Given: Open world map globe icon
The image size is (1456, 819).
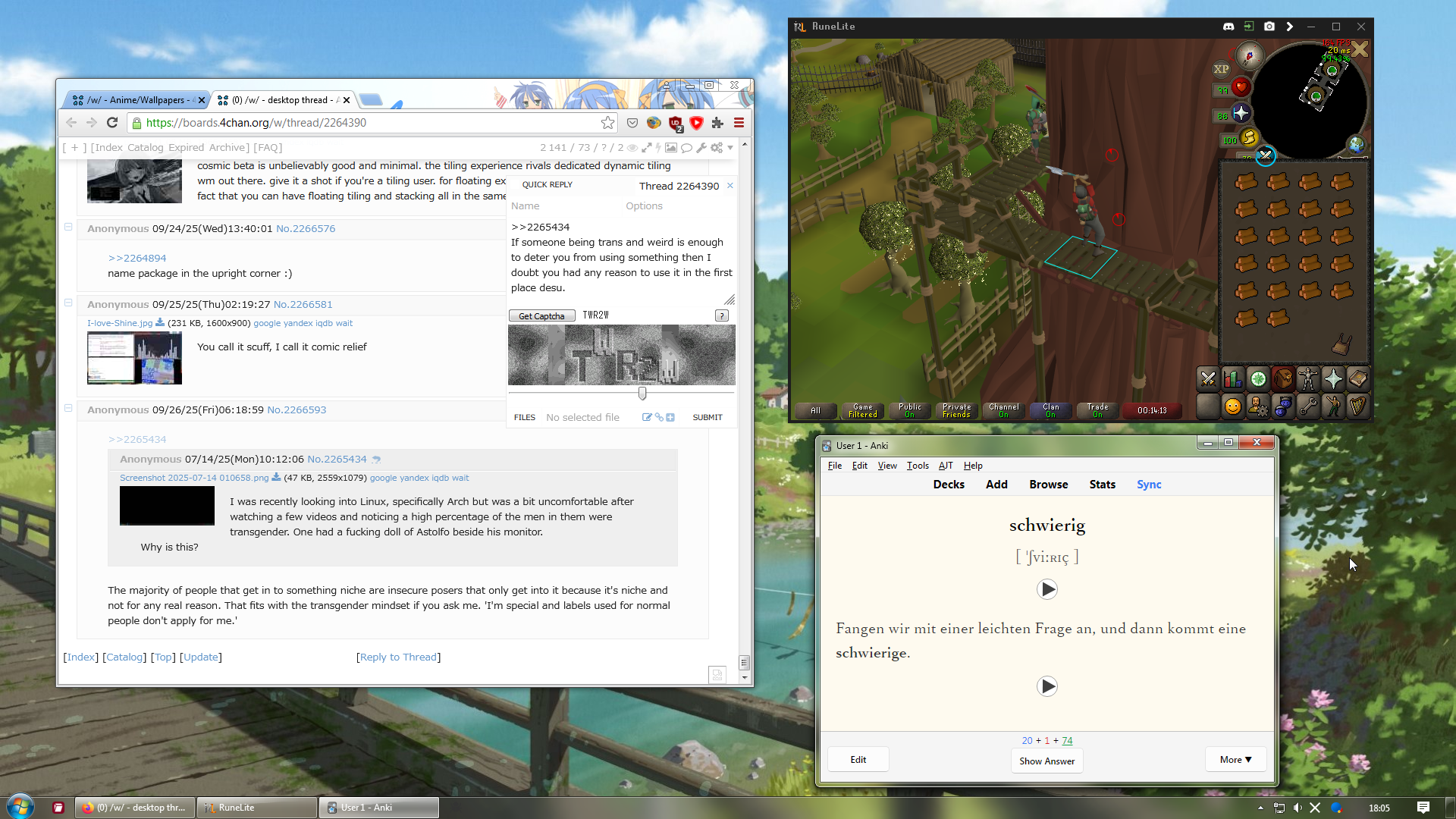Looking at the screenshot, I should [1356, 144].
